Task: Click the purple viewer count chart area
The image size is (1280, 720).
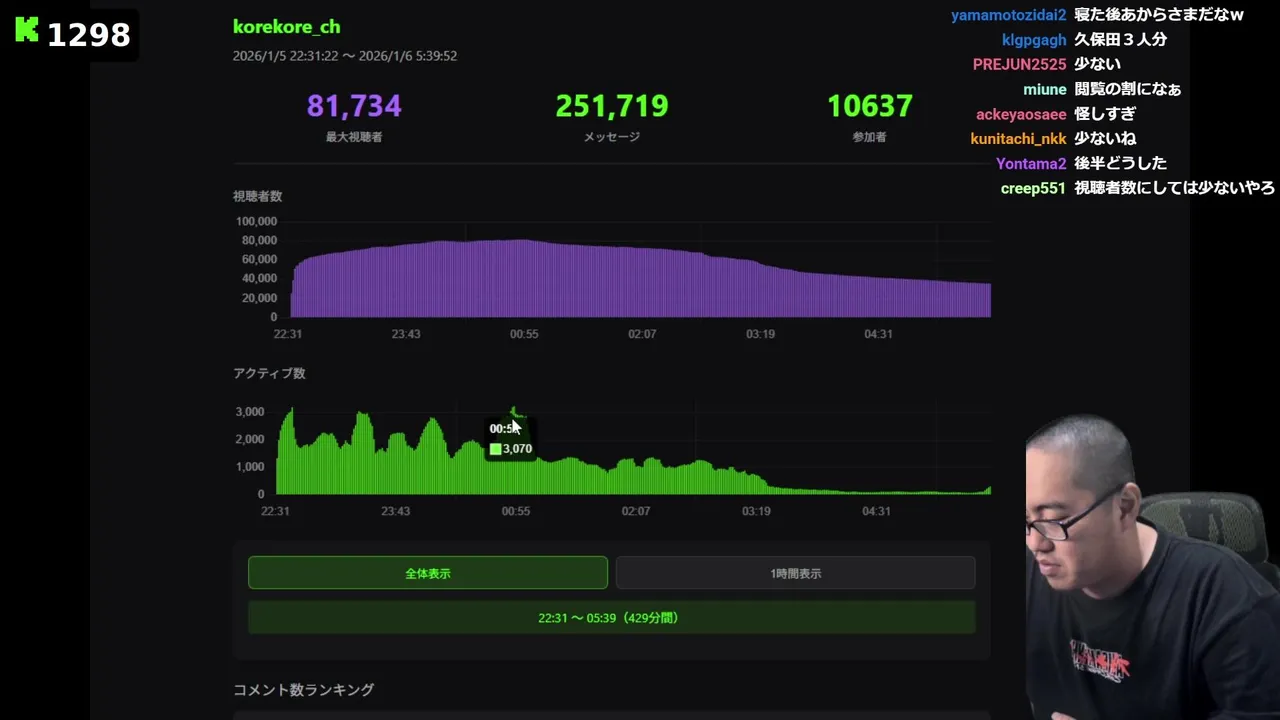Action: [x=640, y=280]
